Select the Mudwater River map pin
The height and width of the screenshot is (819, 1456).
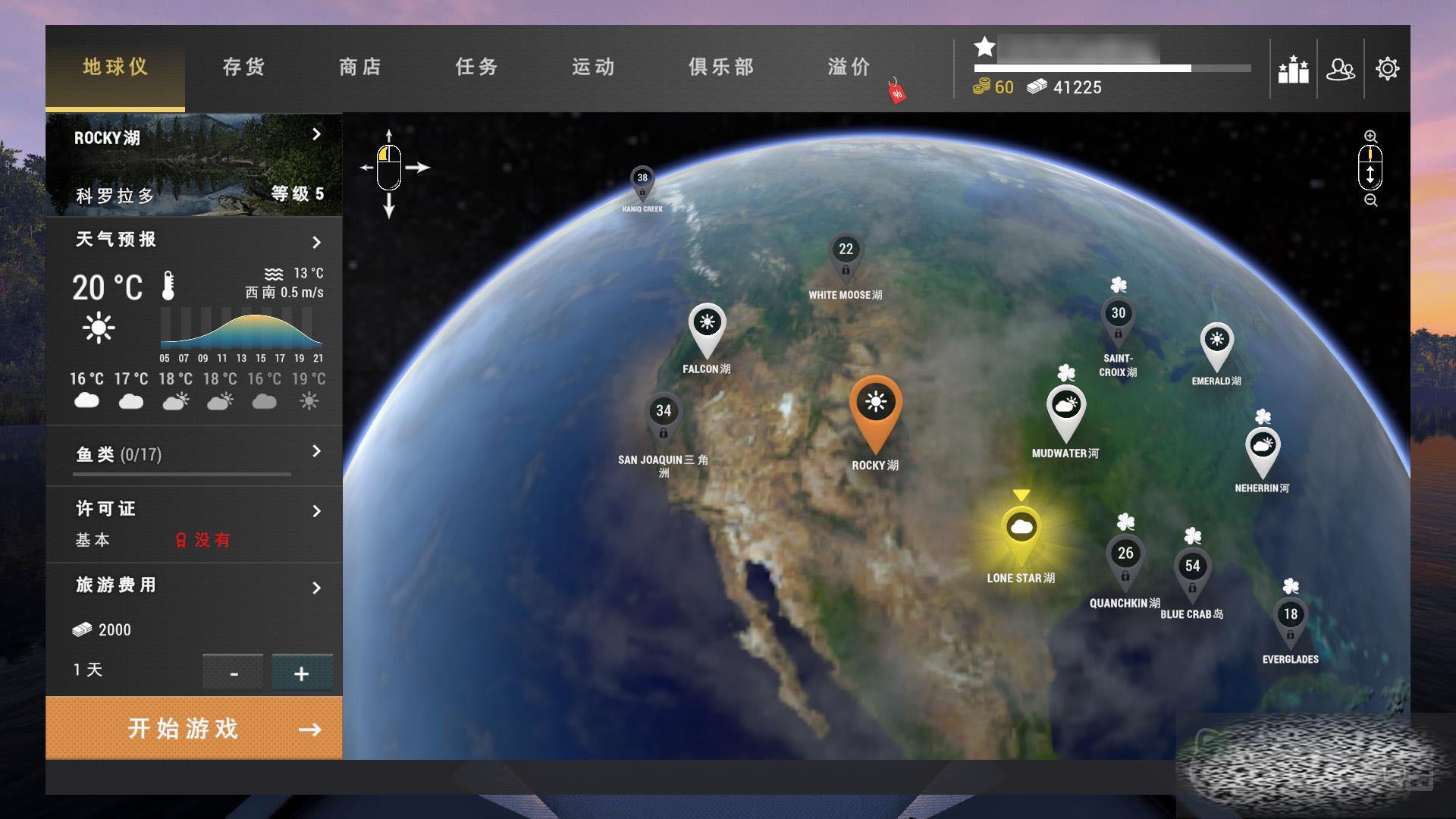[1065, 413]
